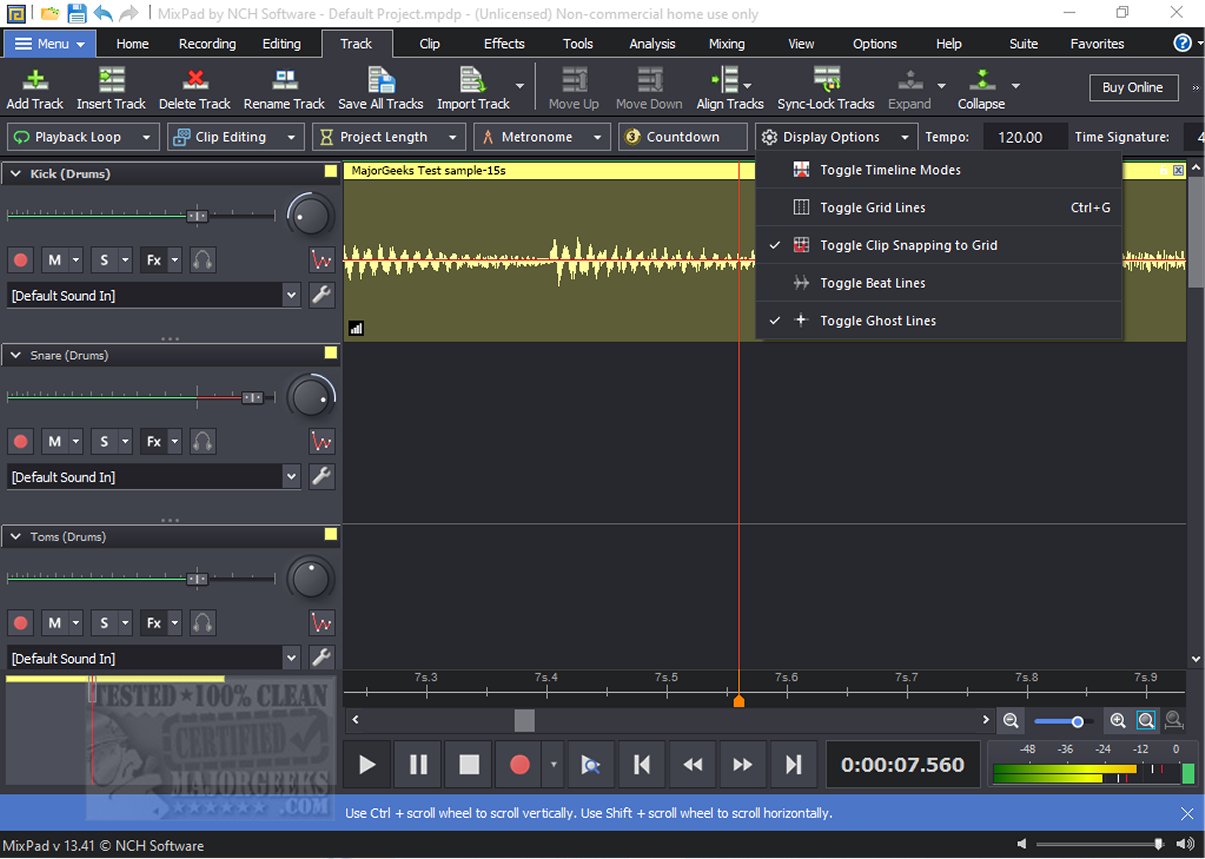
Task: Collapse the Kick (Drums) track chevron
Action: tap(16, 174)
